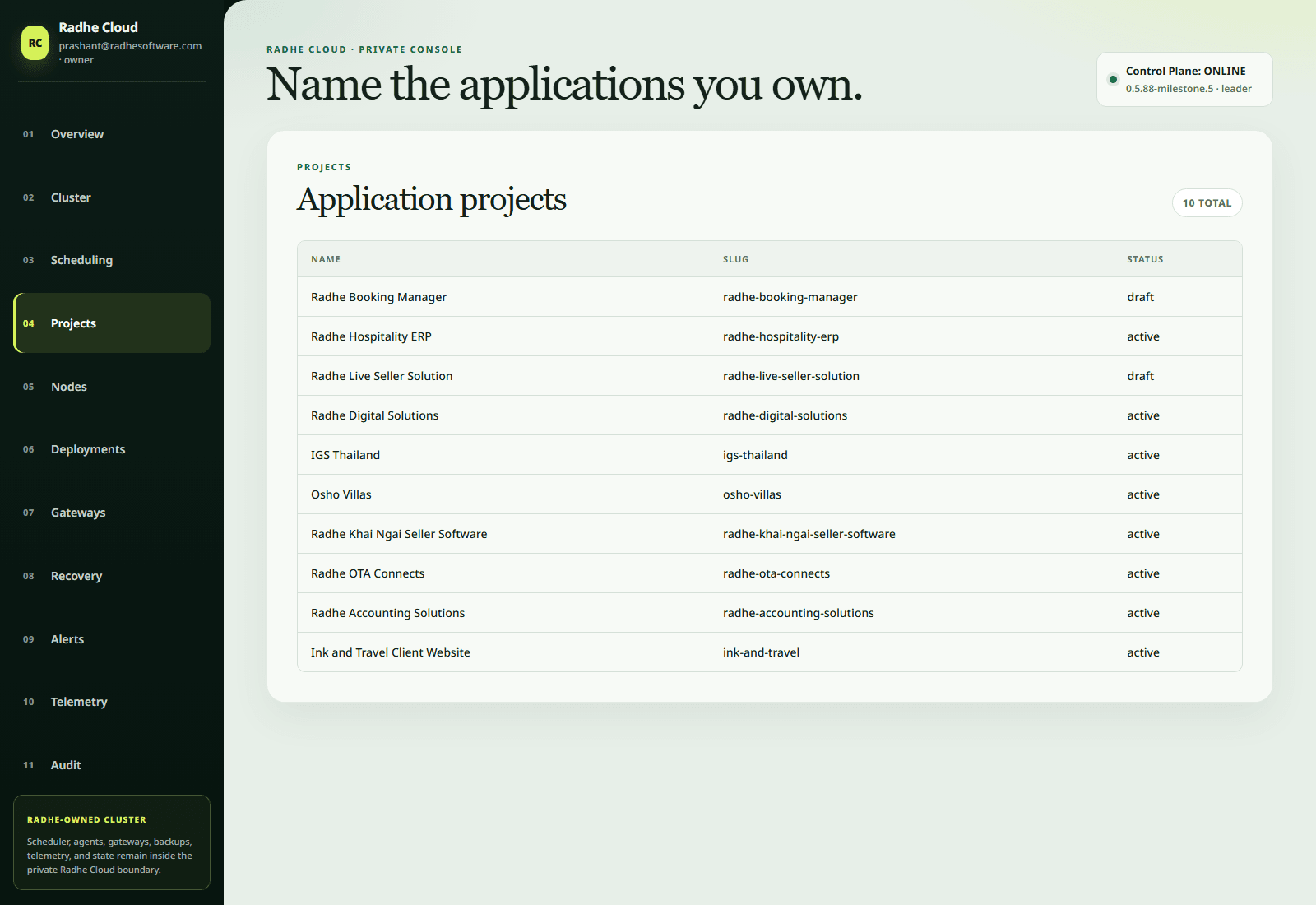Viewport: 1316px width, 905px height.
Task: Go to the Cluster page
Action: (112, 197)
